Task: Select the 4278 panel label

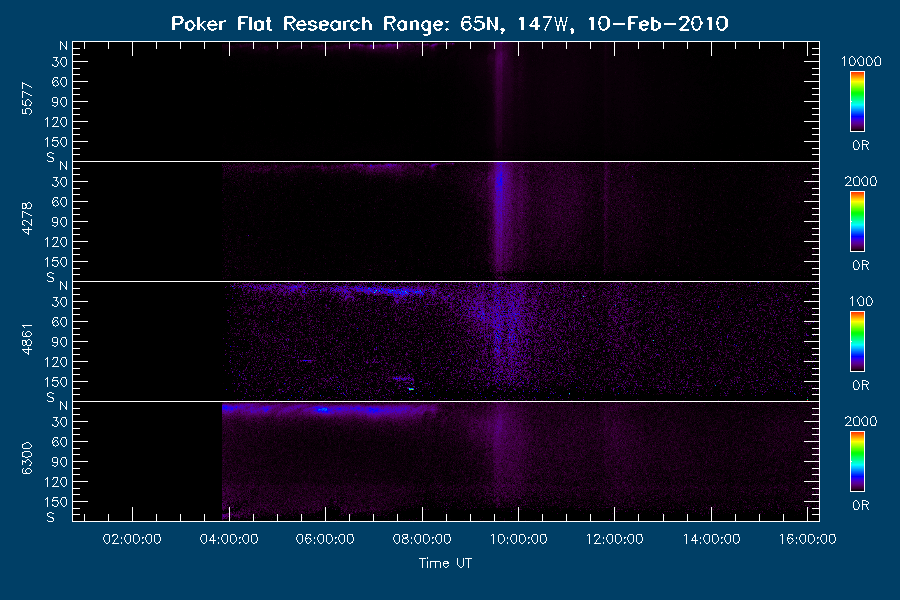Action: pyautogui.click(x=27, y=219)
